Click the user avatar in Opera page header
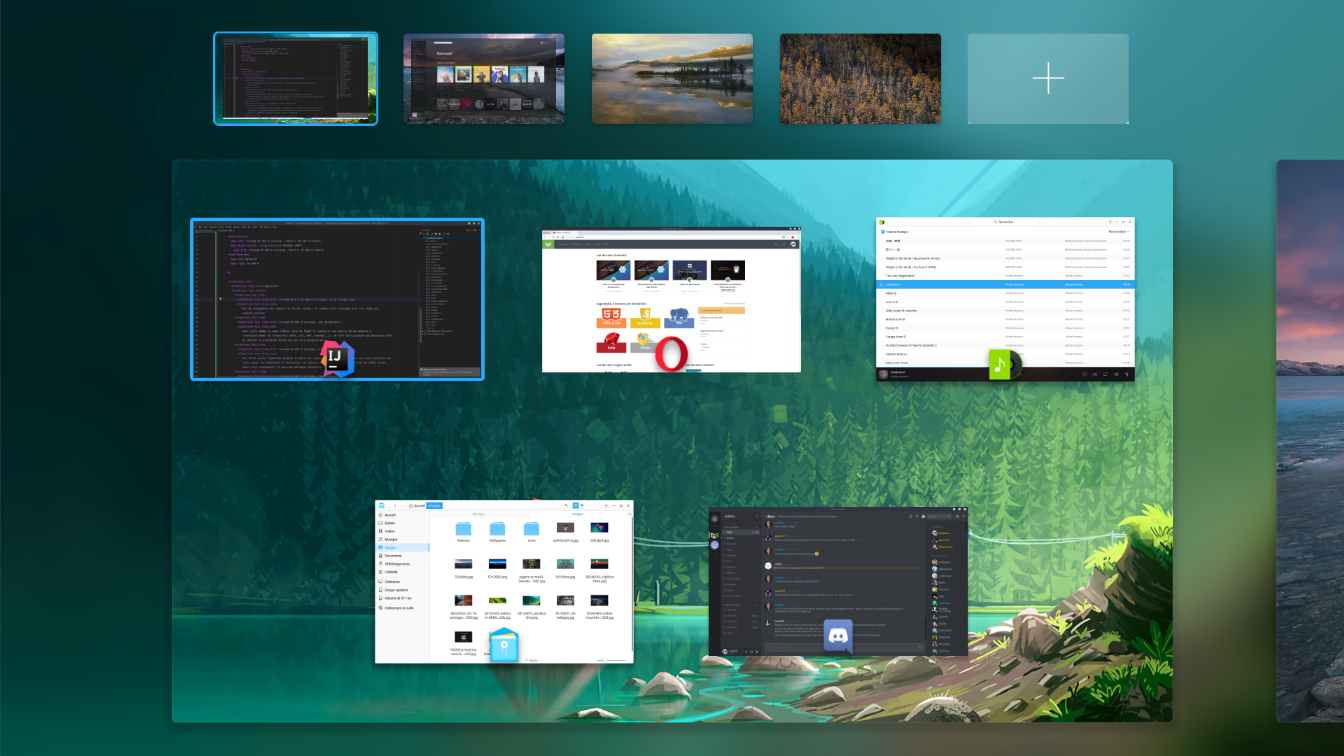This screenshot has width=1344, height=756. [793, 244]
